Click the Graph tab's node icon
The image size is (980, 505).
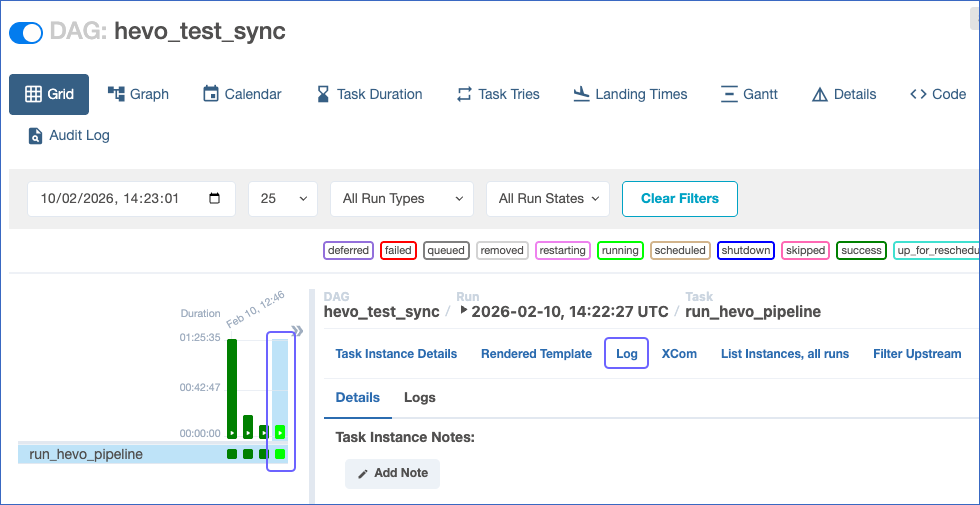tap(116, 94)
